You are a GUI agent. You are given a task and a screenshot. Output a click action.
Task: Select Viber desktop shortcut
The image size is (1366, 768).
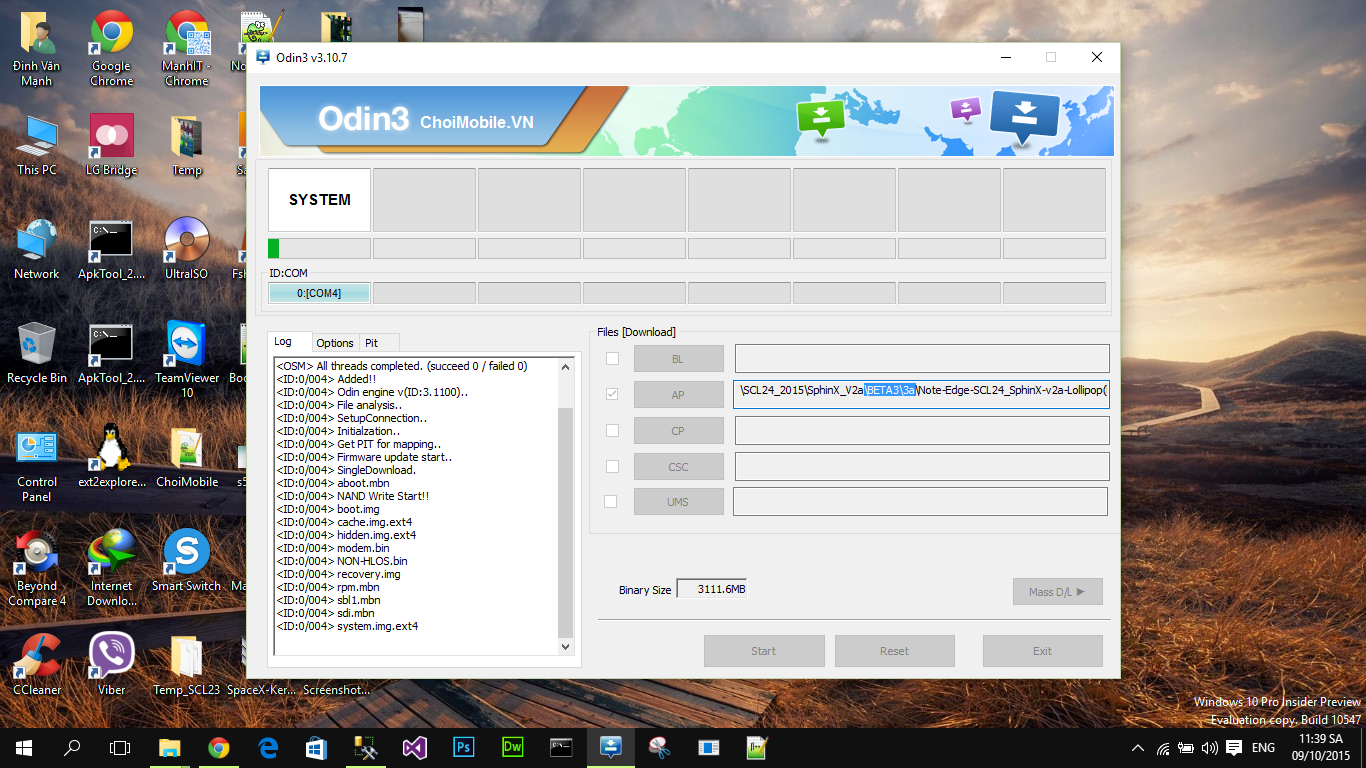111,665
